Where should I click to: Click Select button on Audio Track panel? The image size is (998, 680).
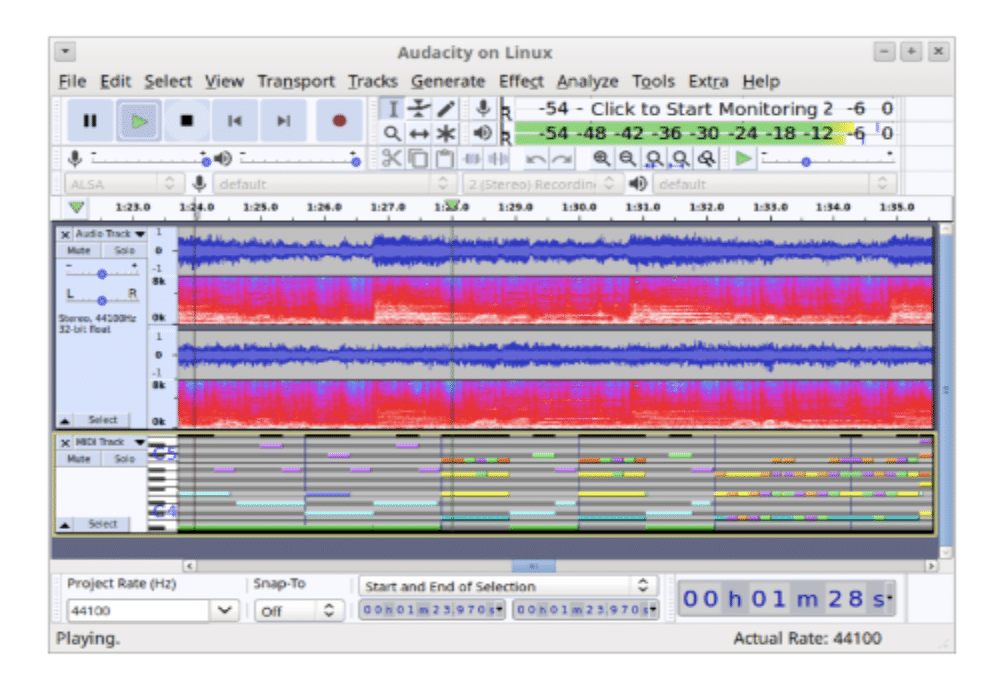pyautogui.click(x=102, y=420)
